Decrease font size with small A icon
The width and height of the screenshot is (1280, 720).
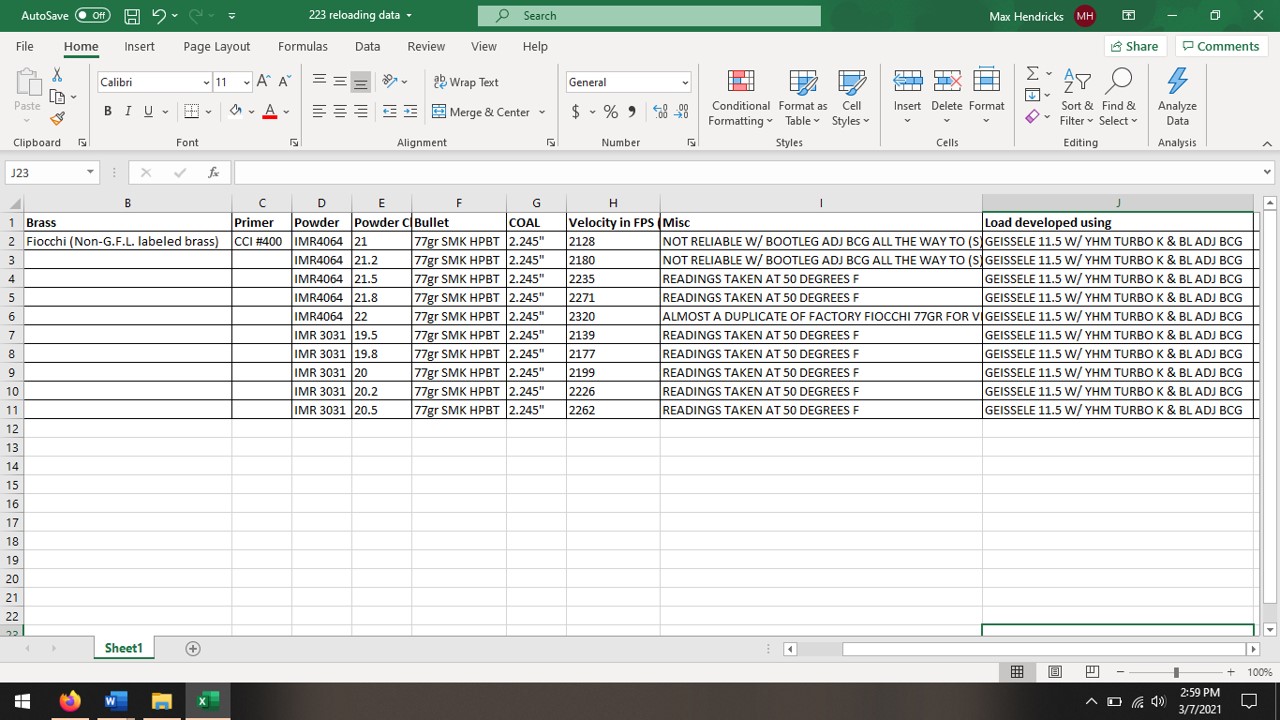(284, 82)
